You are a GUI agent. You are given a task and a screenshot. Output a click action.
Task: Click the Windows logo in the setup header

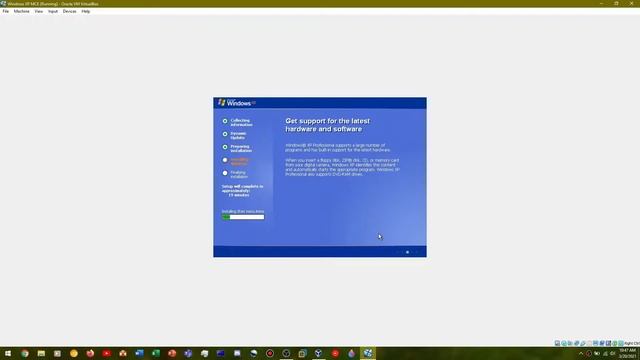click(x=222, y=102)
